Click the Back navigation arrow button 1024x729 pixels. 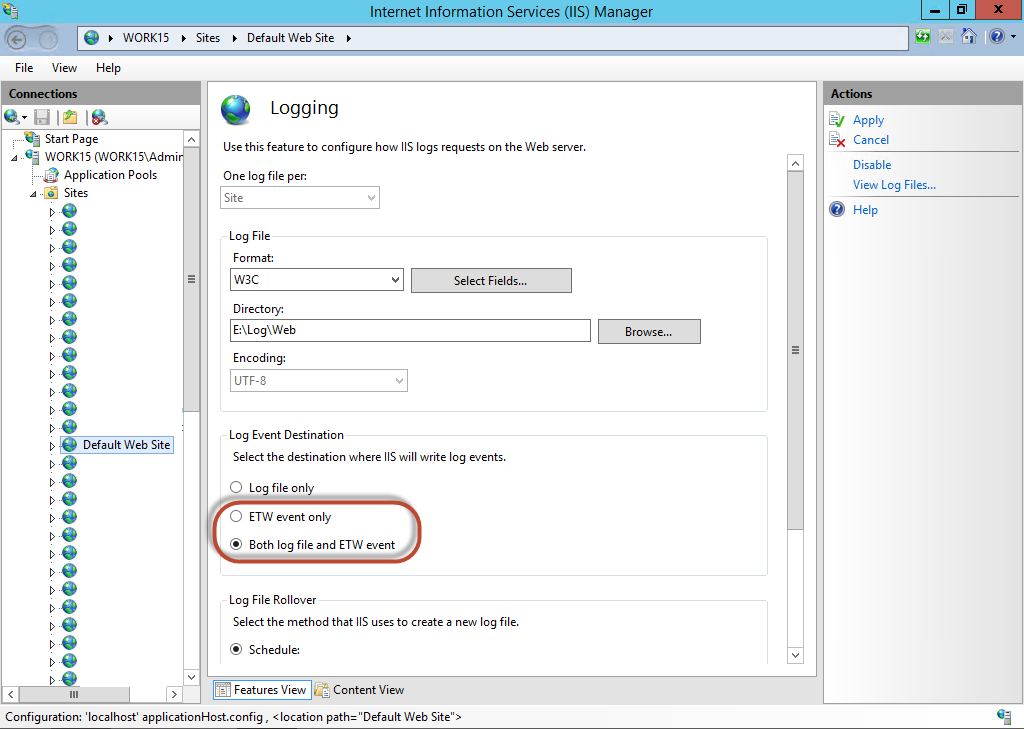pyautogui.click(x=17, y=39)
